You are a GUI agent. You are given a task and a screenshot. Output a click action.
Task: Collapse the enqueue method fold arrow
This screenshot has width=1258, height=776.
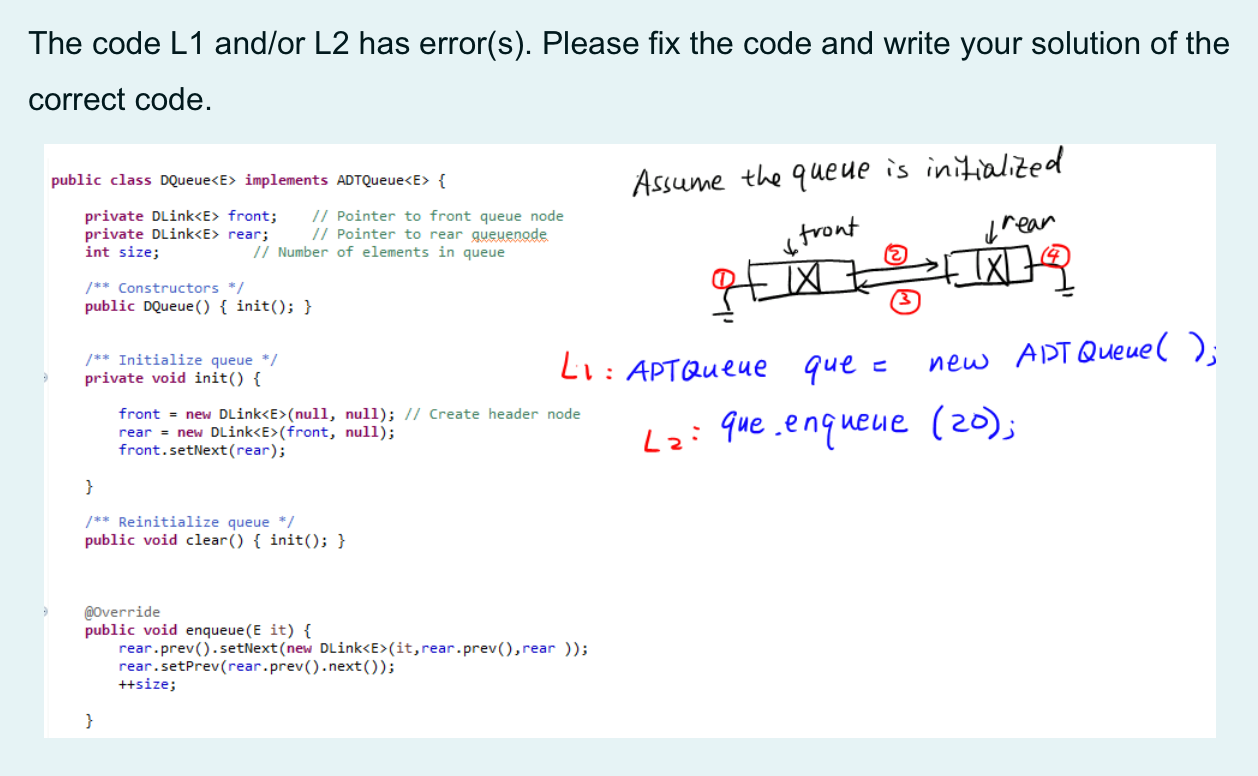pos(44,611)
